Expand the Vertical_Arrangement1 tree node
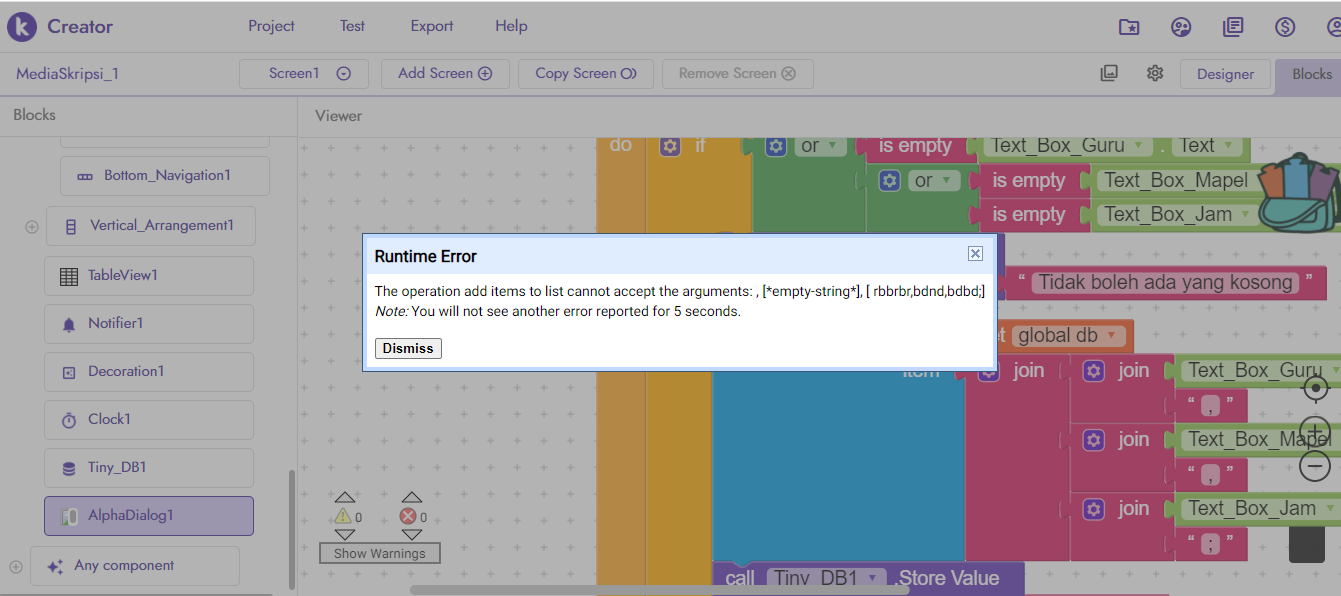The height and width of the screenshot is (596, 1341). click(32, 227)
